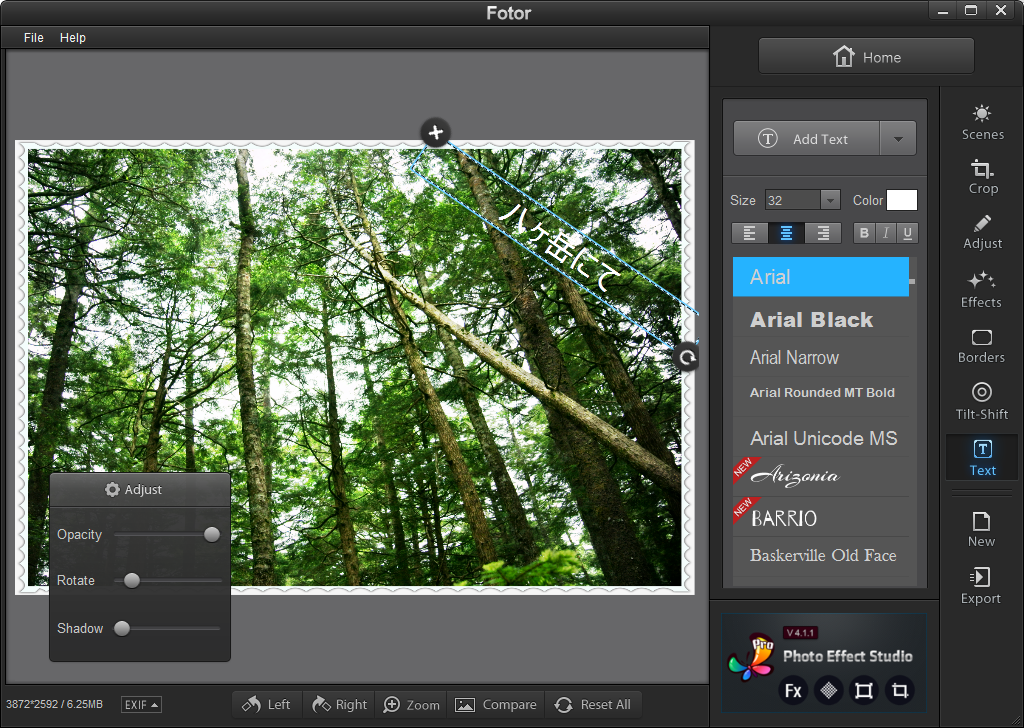This screenshot has height=728, width=1024.
Task: Click the image size text 3872*2592 / 6.25MB
Action: [x=54, y=704]
